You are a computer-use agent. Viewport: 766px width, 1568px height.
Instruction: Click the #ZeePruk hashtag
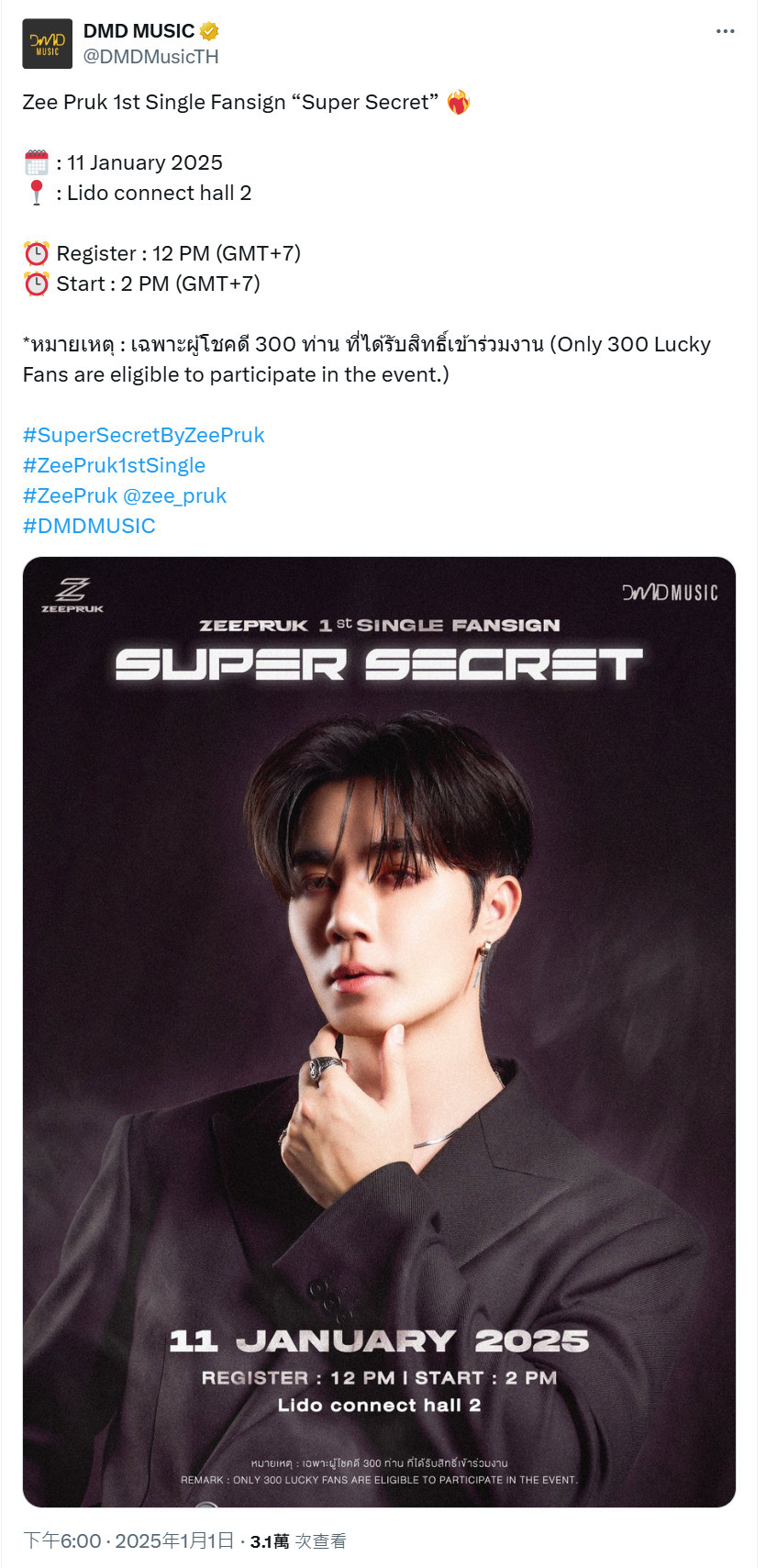71,495
